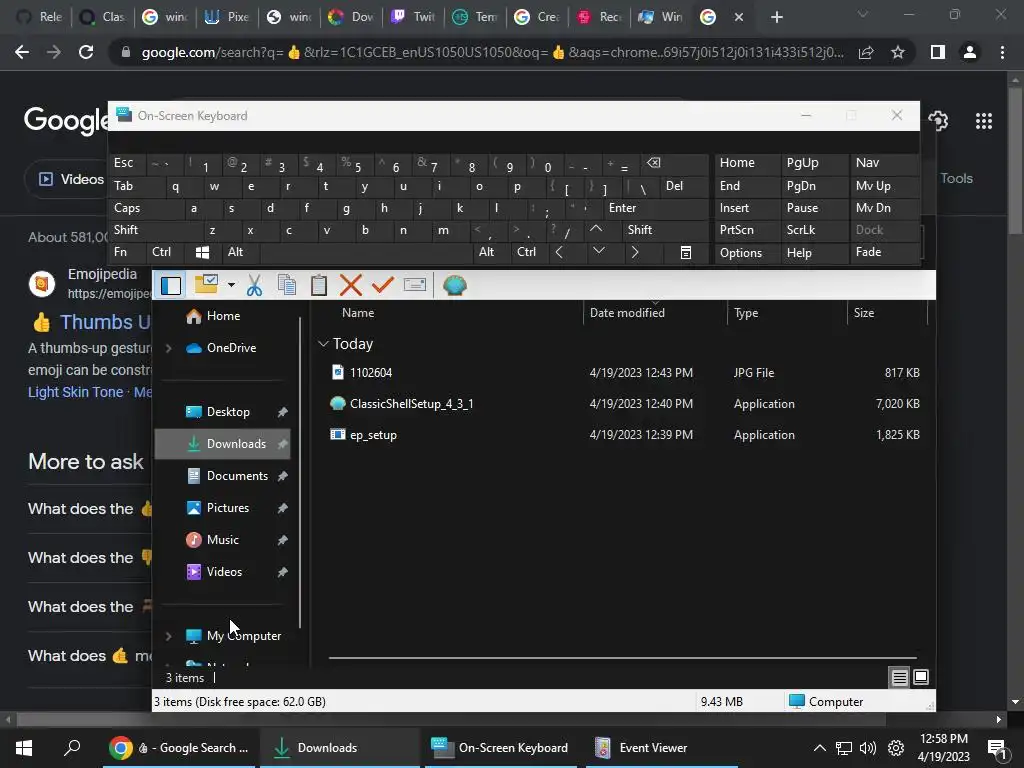Viewport: 1024px width, 768px height.
Task: Open Pictures folder in sidebar
Action: [228, 508]
